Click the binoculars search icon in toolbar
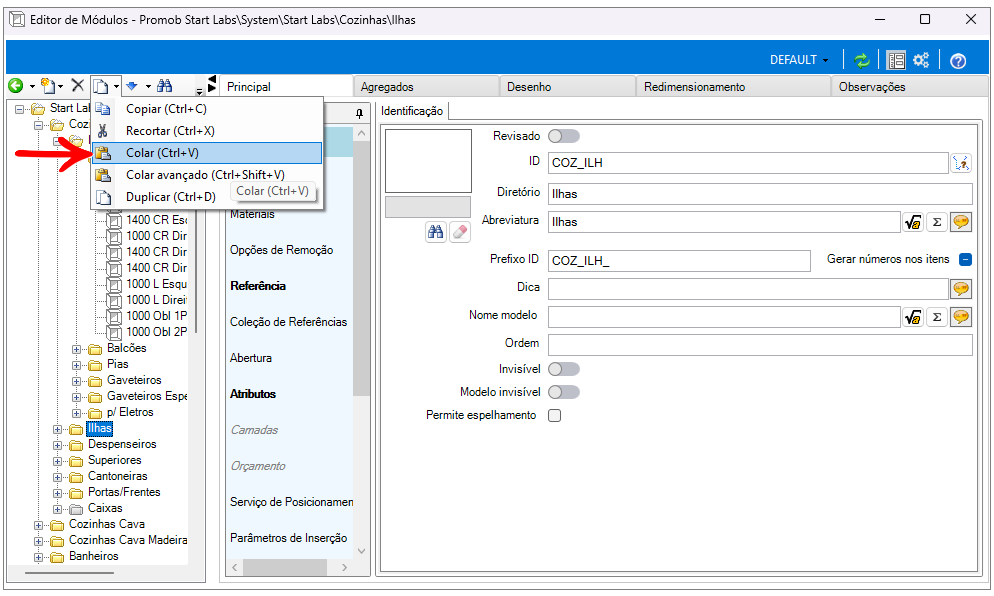Viewport: 994px width, 596px height. pyautogui.click(x=165, y=86)
